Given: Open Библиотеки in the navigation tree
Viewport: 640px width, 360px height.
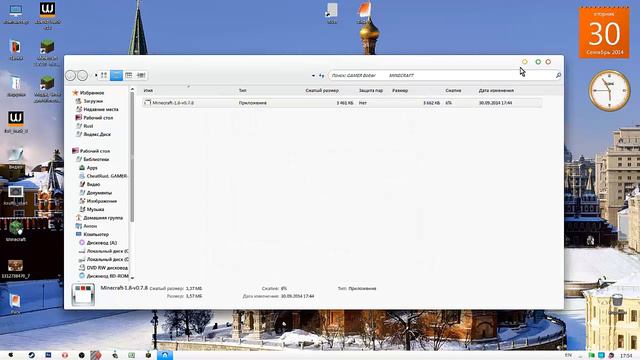Looking at the screenshot, I should 96,160.
